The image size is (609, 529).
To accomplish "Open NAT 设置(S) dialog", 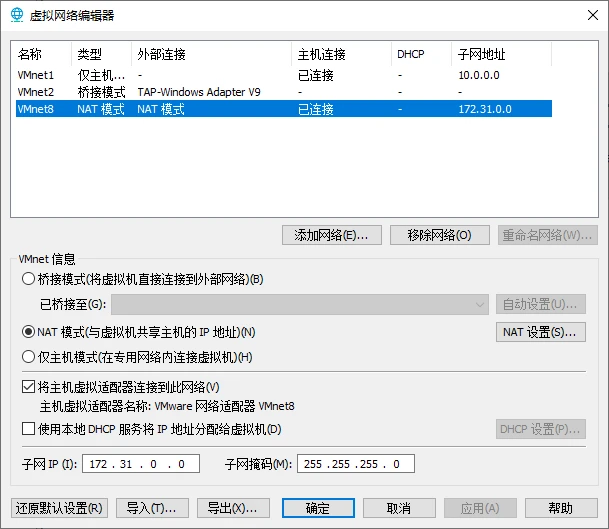I will click(541, 332).
